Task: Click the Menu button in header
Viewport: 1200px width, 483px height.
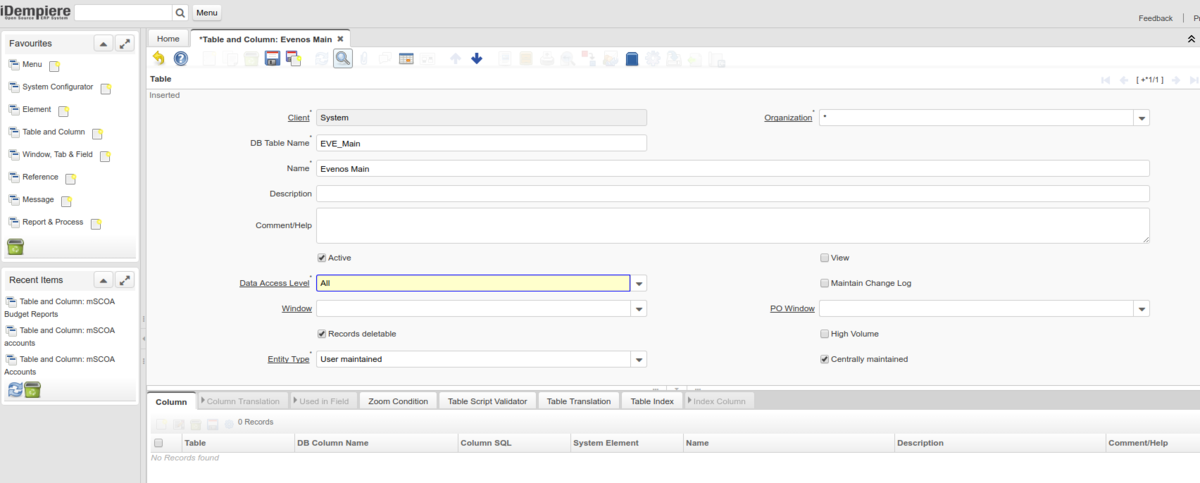Action: click(x=207, y=13)
